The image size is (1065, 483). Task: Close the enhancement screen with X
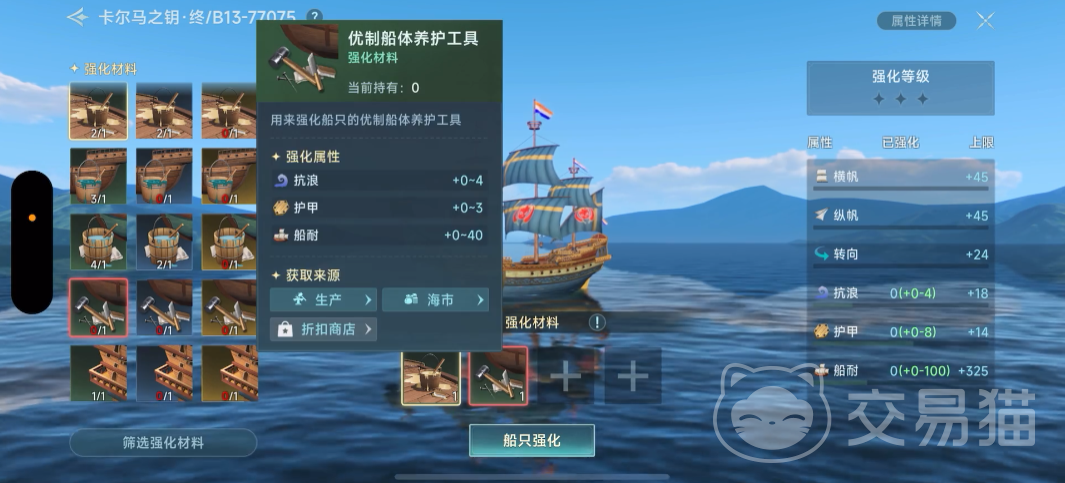coord(986,21)
